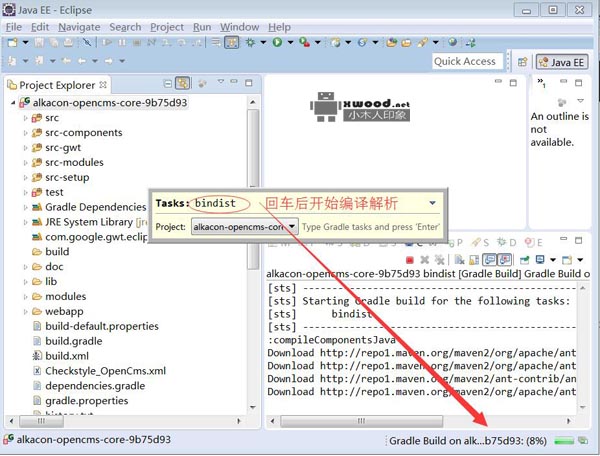Switch to the Java EE perspective
The image size is (600, 456).
(562, 61)
